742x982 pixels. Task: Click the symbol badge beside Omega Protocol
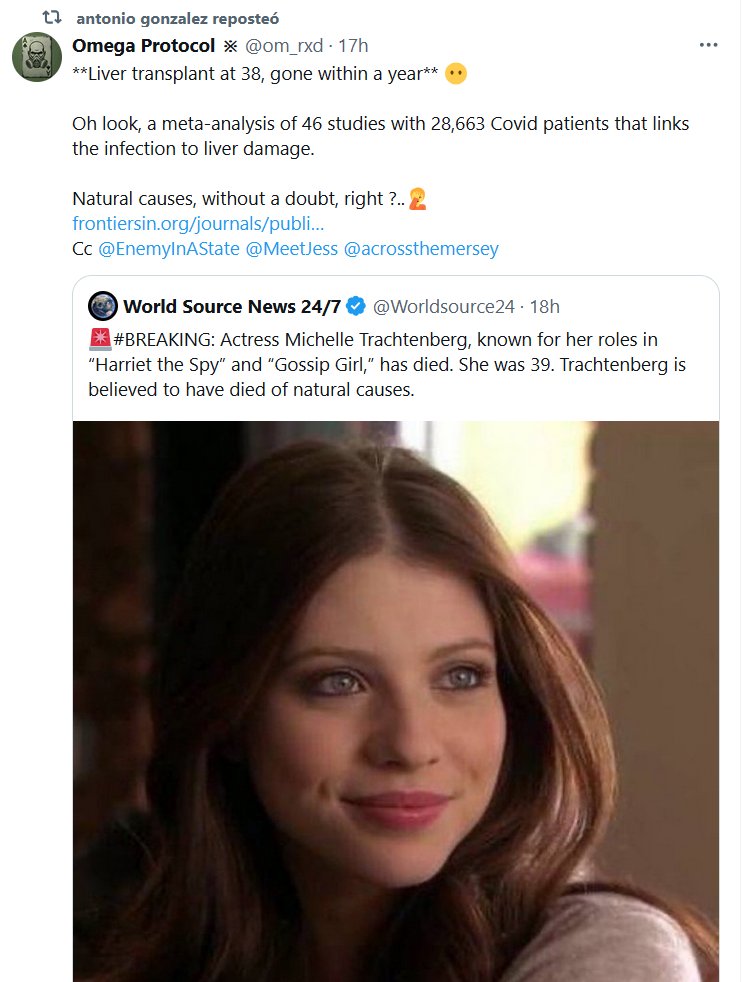click(x=229, y=46)
